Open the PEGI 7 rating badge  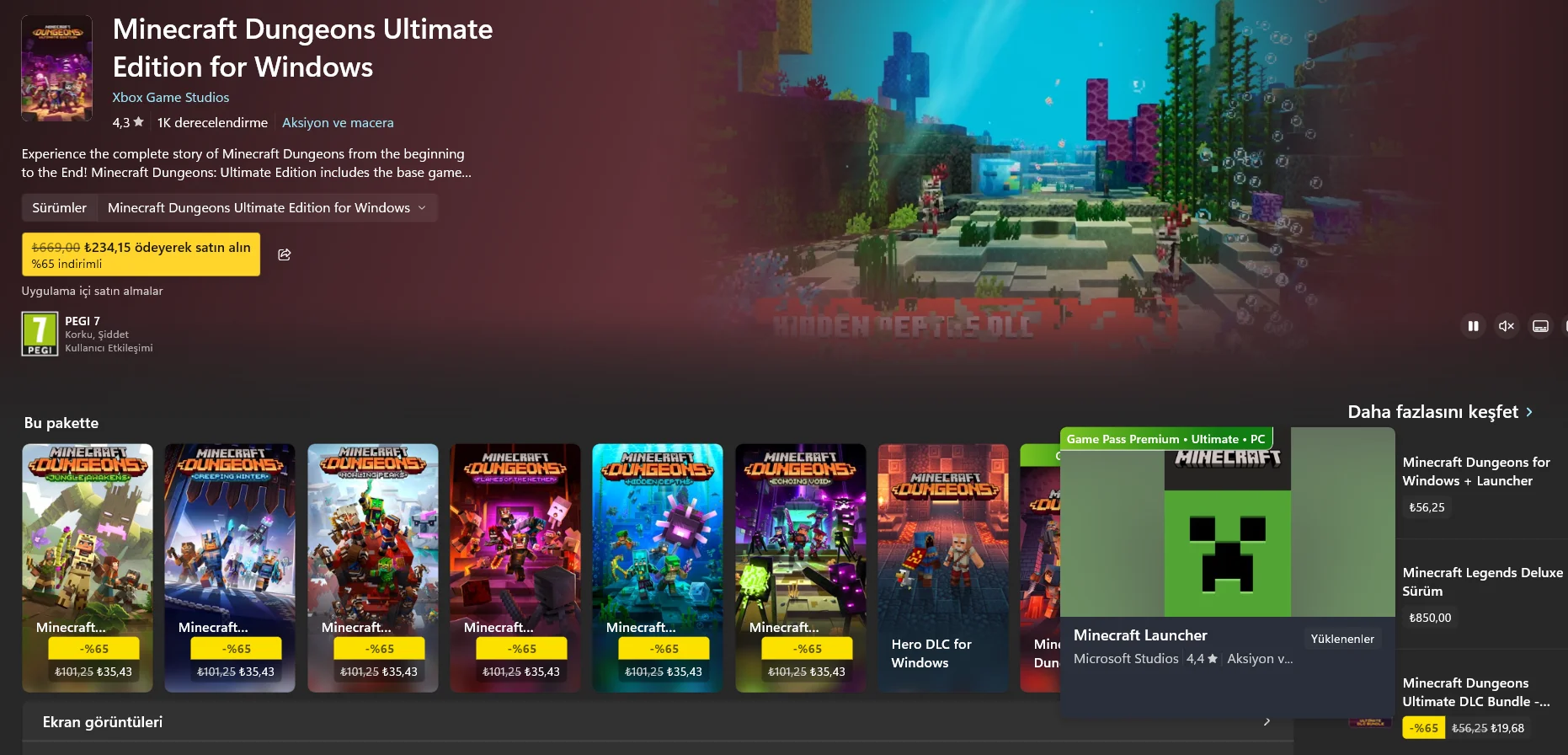[40, 334]
